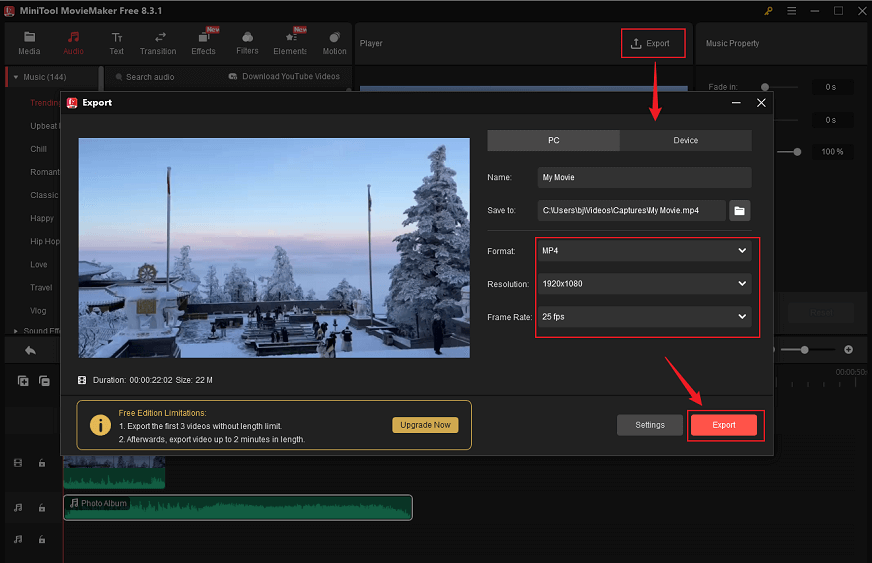872x563 pixels.
Task: Toggle lock on the video track
Action: click(42, 463)
